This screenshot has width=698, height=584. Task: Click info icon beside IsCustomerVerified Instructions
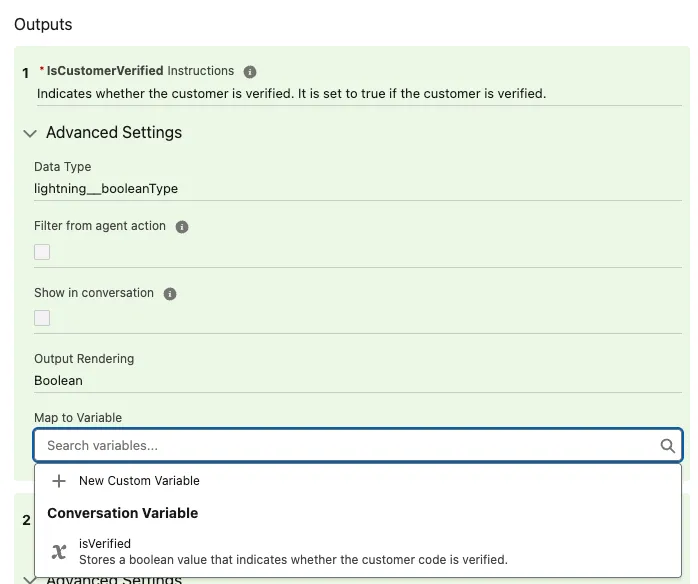250,72
